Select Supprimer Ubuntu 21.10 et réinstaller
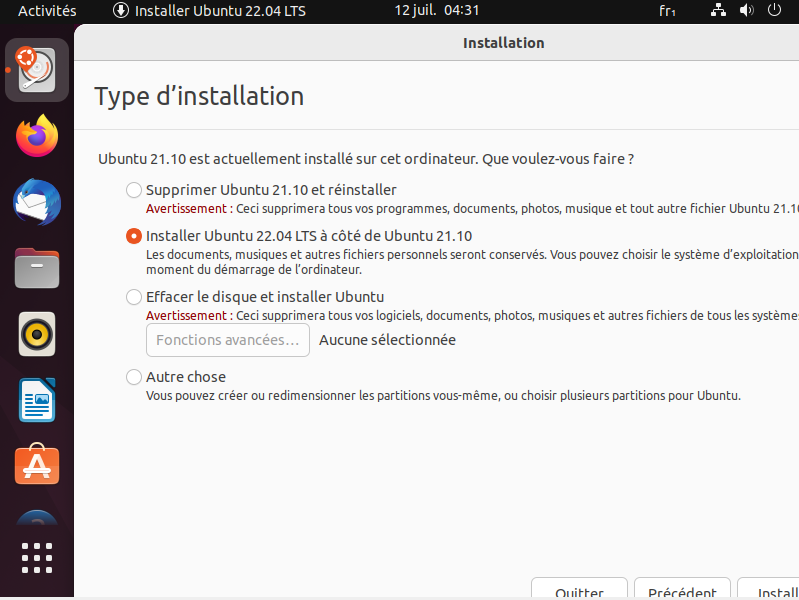Screen dimensions: 799x600 coord(134,190)
